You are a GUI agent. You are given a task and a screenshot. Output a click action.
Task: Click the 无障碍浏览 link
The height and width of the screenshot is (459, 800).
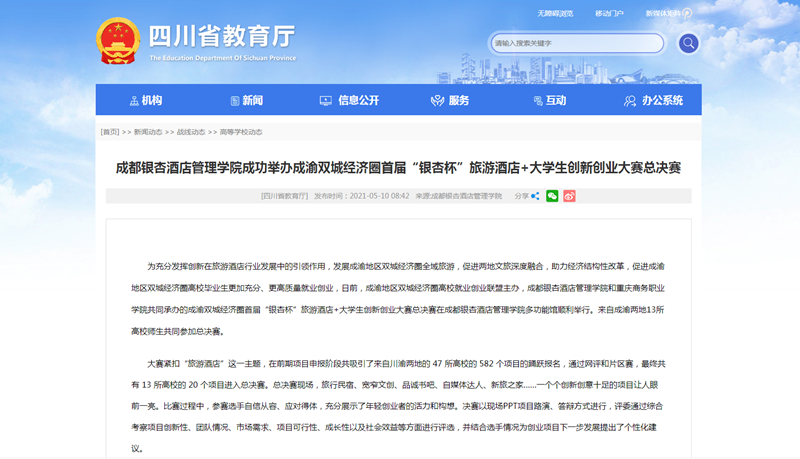555,14
